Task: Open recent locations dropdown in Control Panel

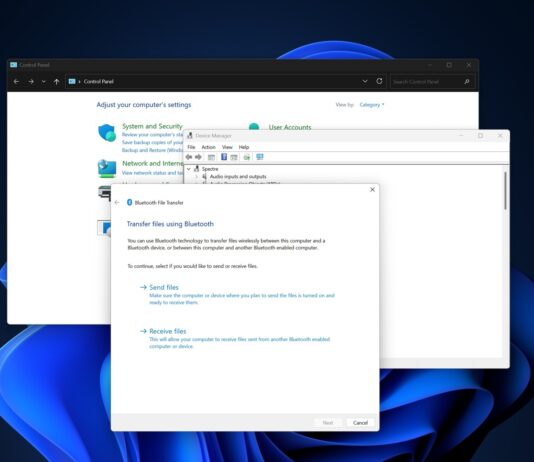Action: [x=43, y=82]
